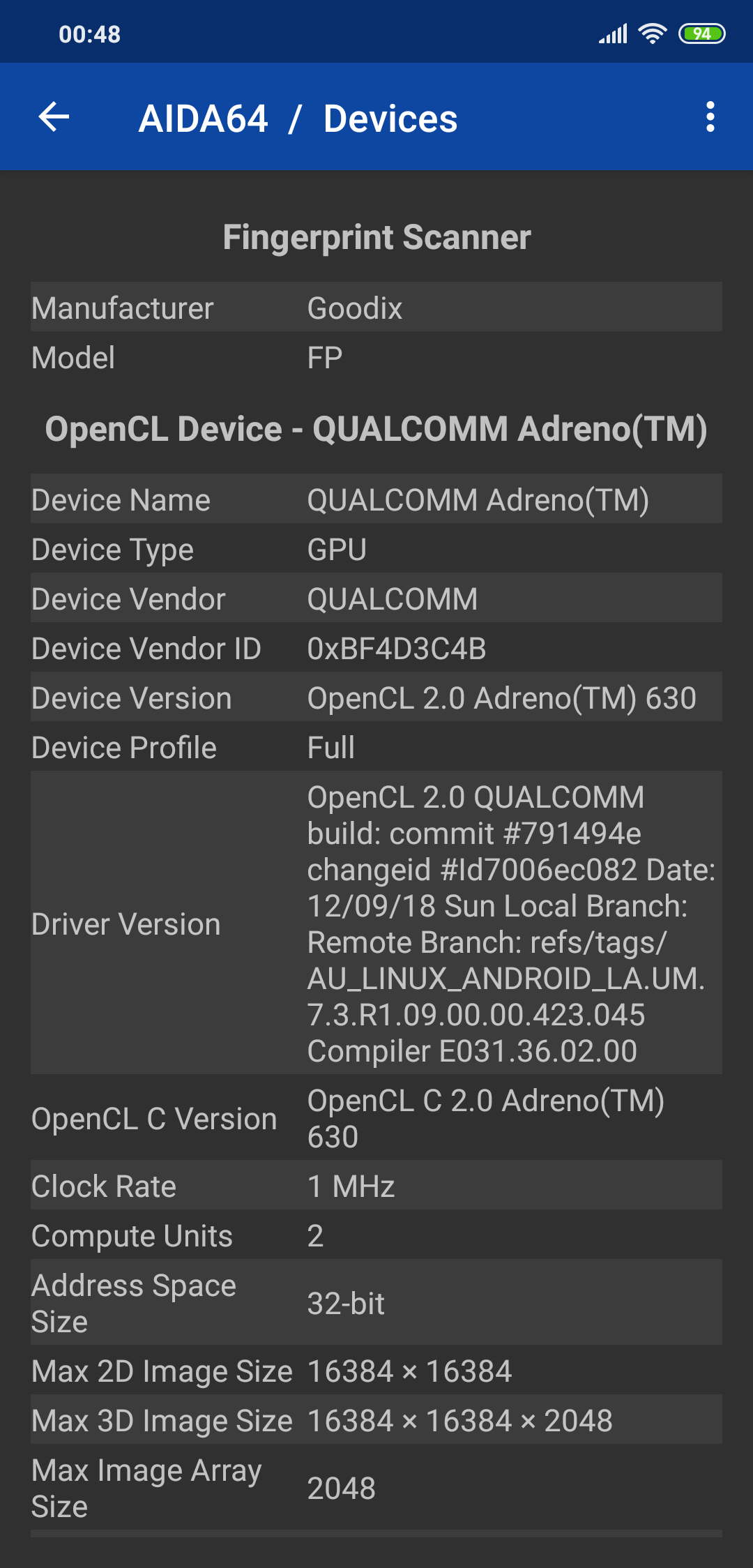Select the OpenCL Device section header
This screenshot has width=753, height=1568.
click(376, 428)
